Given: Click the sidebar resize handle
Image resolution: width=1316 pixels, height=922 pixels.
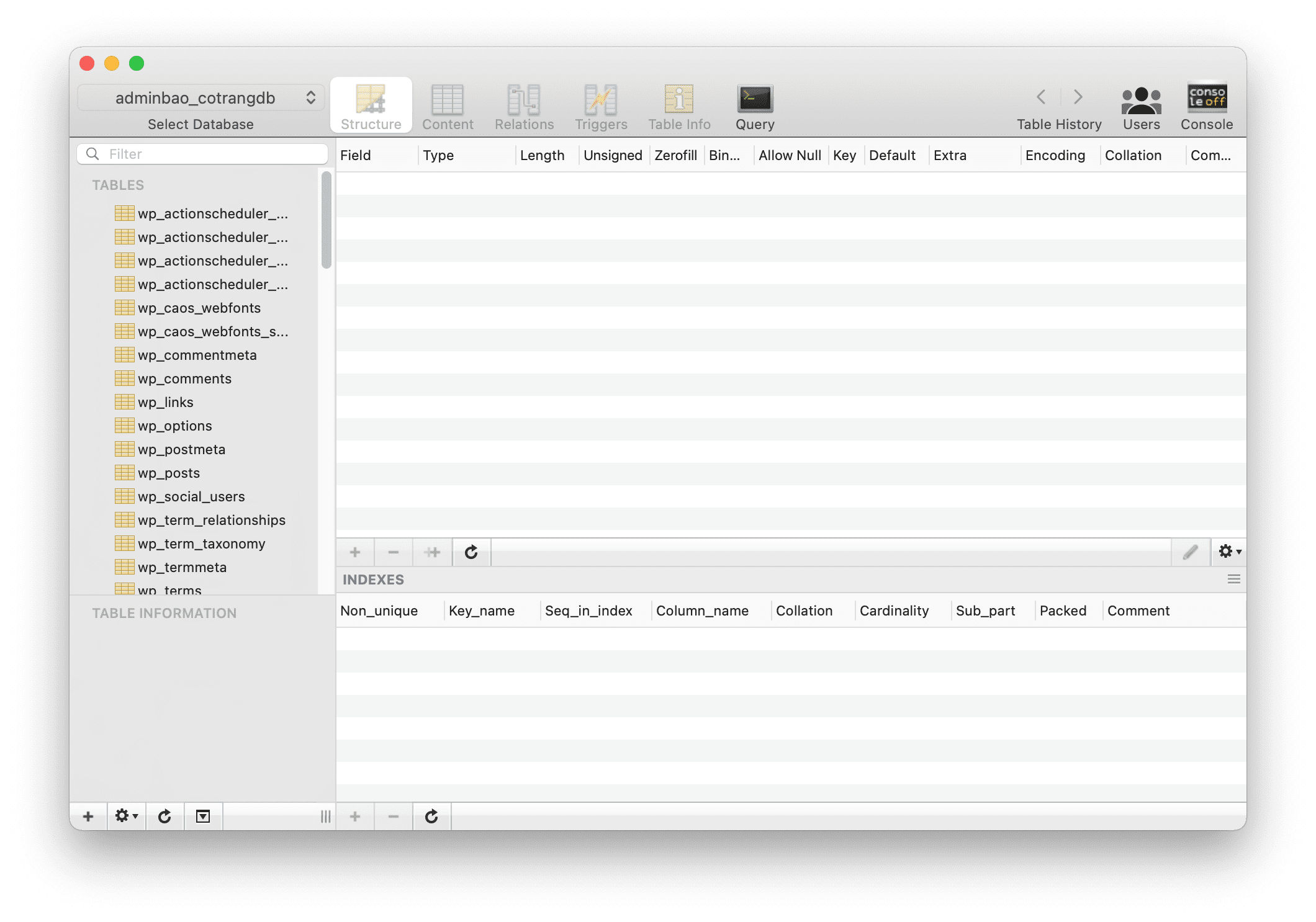Looking at the screenshot, I should [x=325, y=817].
